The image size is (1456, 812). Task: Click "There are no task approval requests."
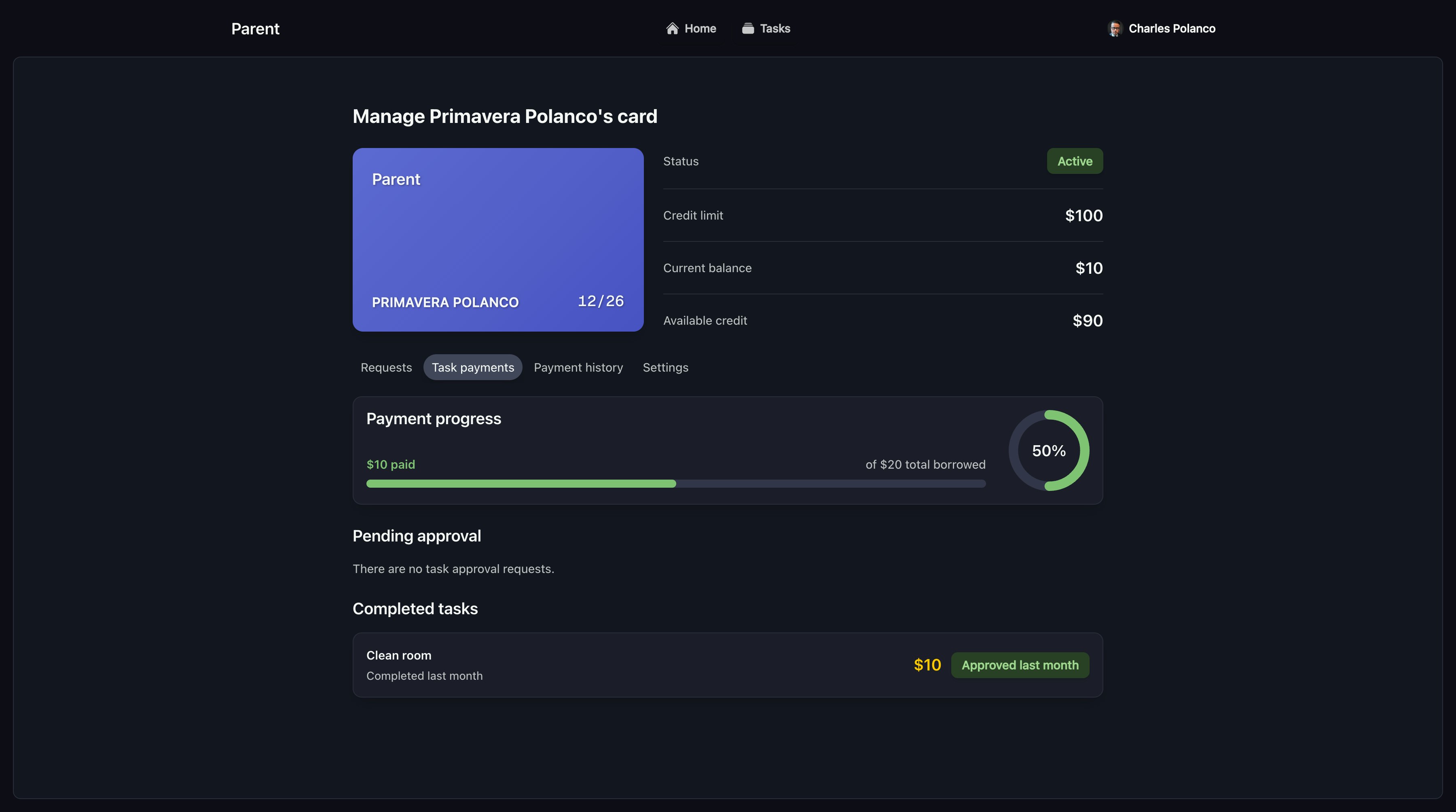[x=453, y=569]
